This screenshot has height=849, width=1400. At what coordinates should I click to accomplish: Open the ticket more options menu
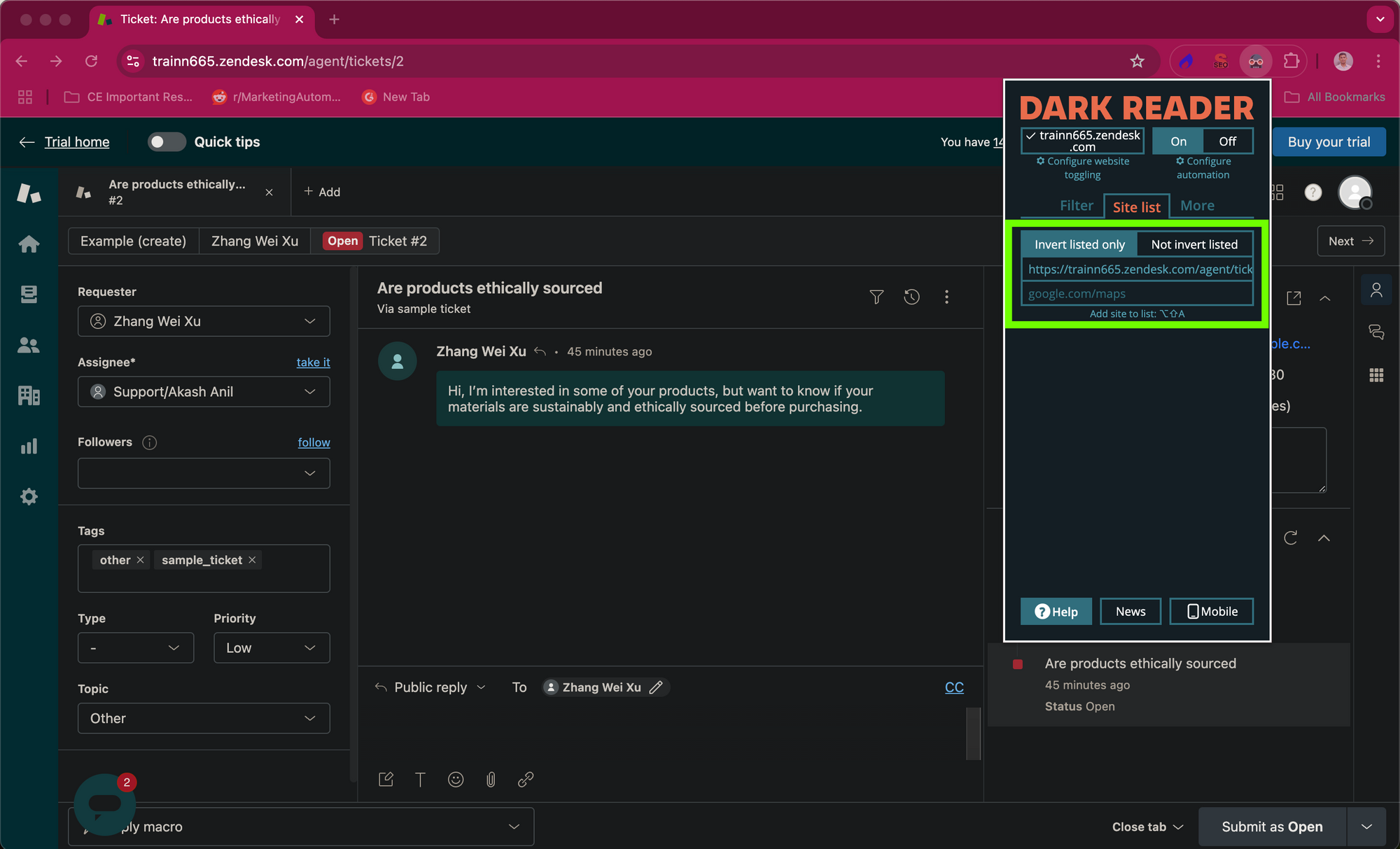click(946, 297)
